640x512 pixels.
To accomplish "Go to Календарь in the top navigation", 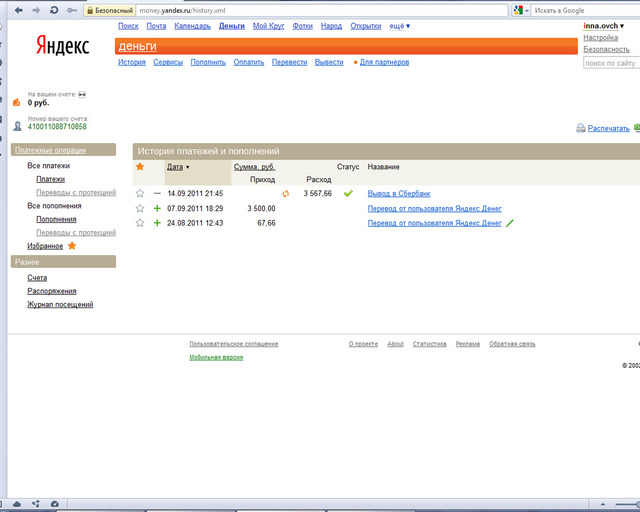I will click(x=192, y=26).
